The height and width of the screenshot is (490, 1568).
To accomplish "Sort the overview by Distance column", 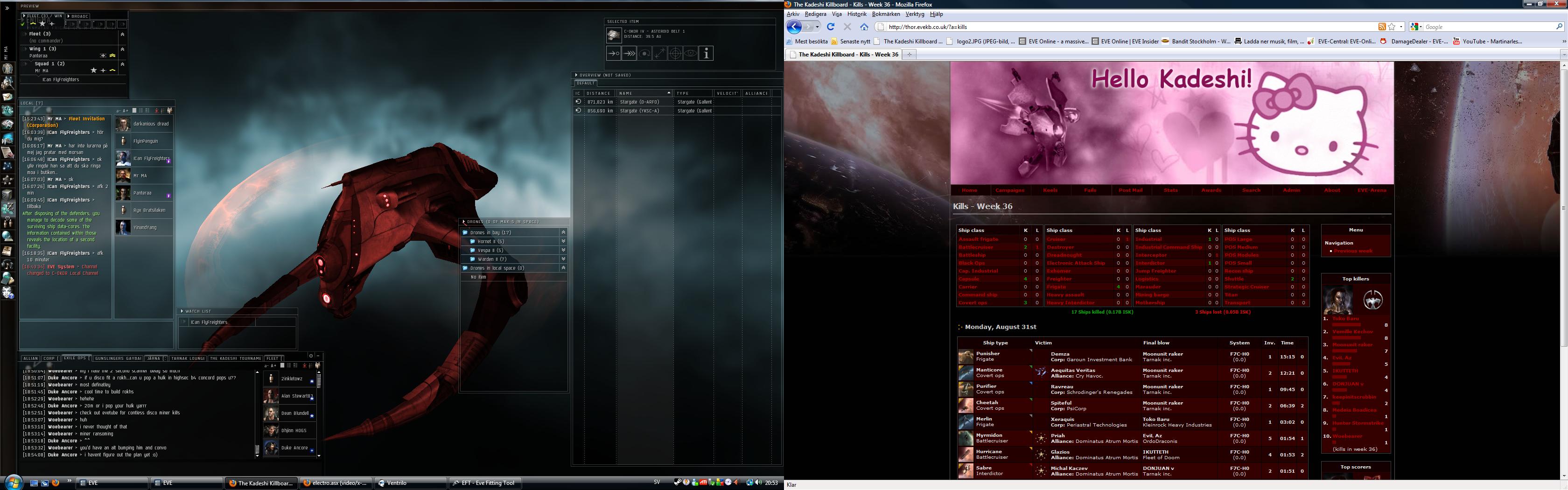I will (x=599, y=93).
